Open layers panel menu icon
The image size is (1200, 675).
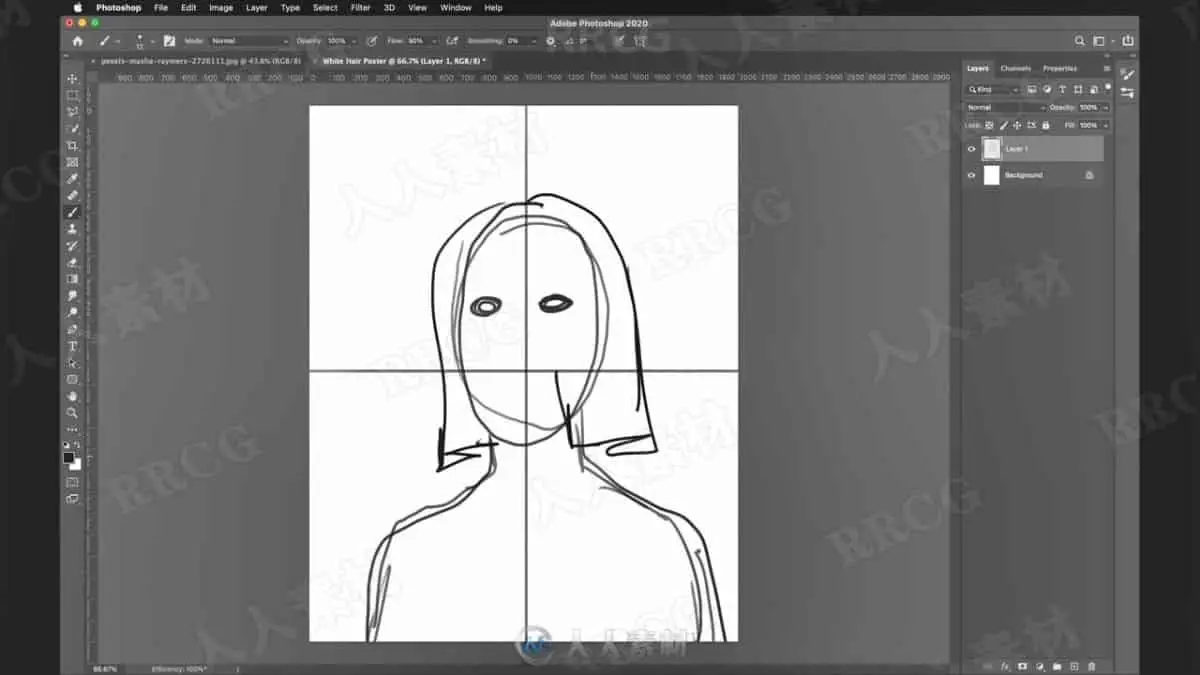pos(1107,69)
